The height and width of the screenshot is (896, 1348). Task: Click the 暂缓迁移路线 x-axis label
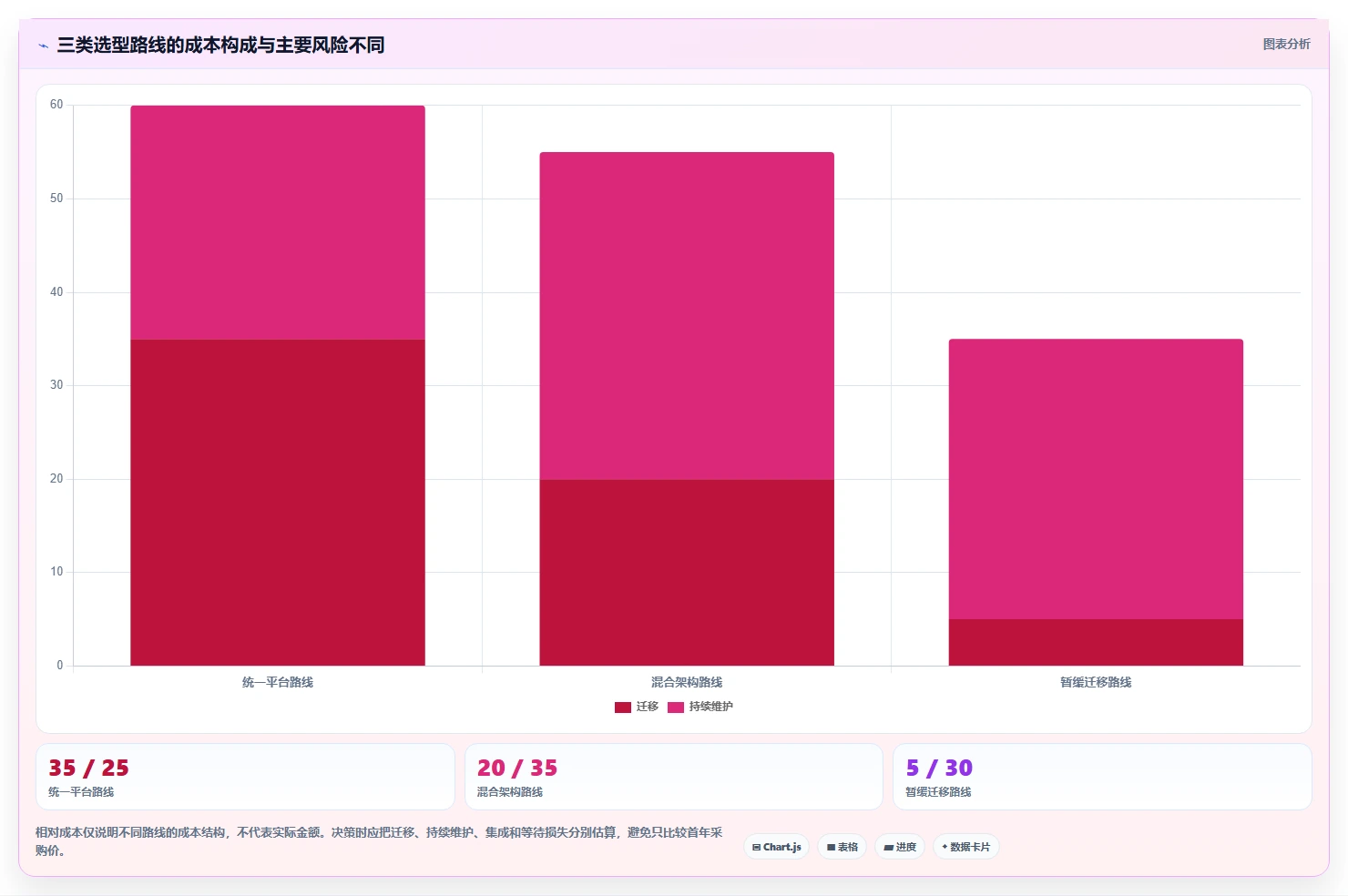[x=1096, y=682]
